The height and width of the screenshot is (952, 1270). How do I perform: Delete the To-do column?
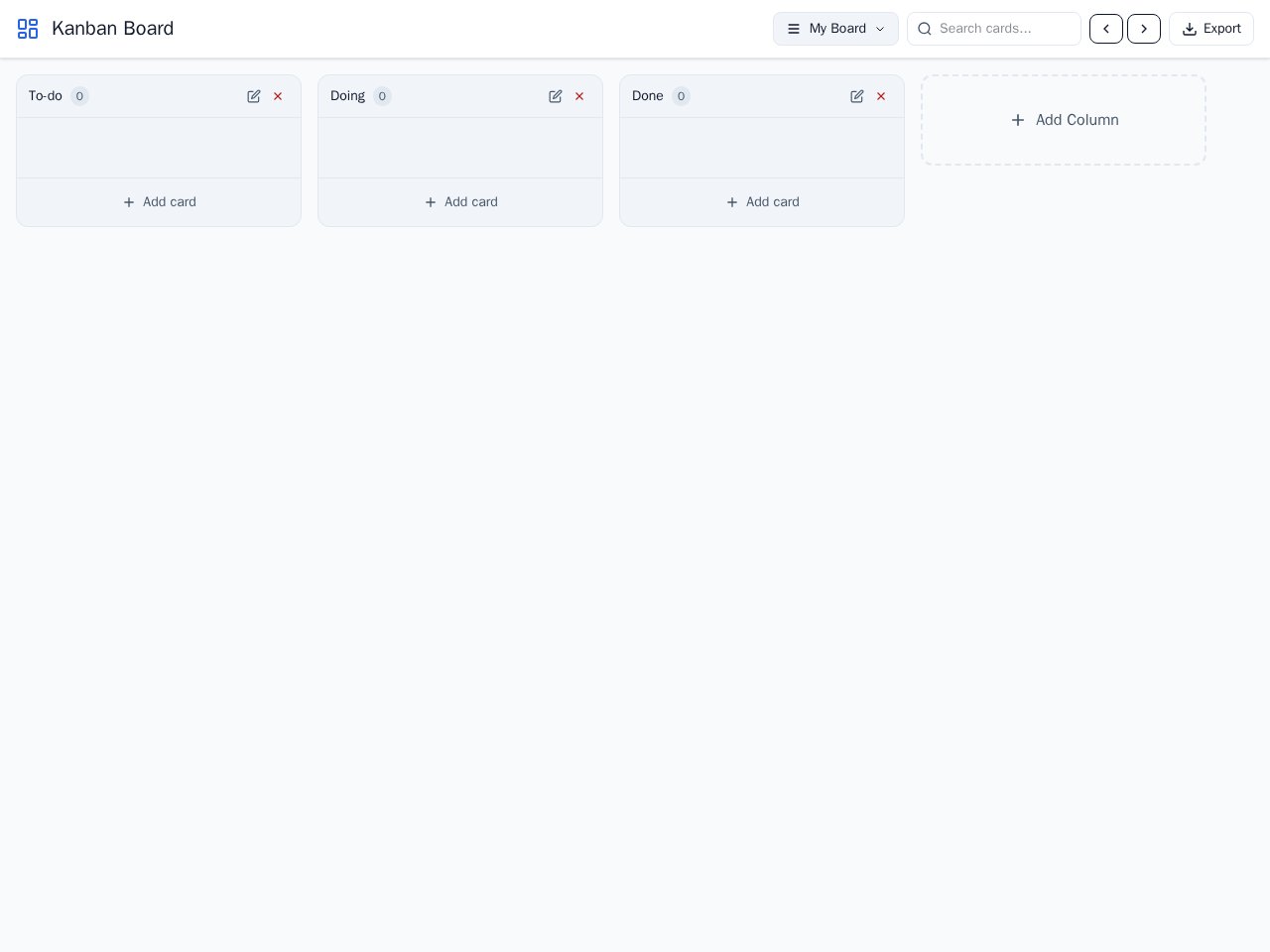(x=278, y=96)
